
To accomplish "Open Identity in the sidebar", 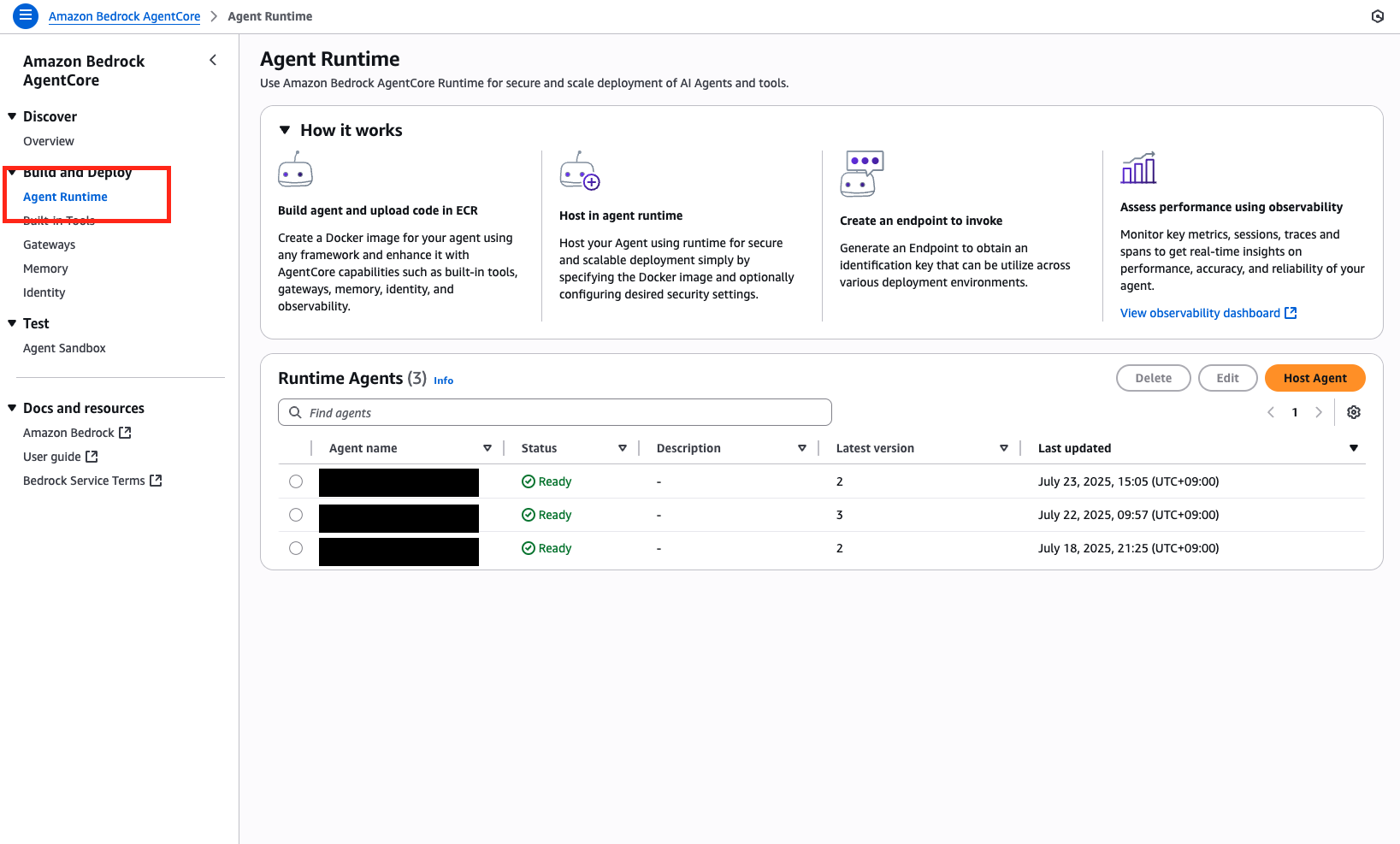I will (x=44, y=292).
